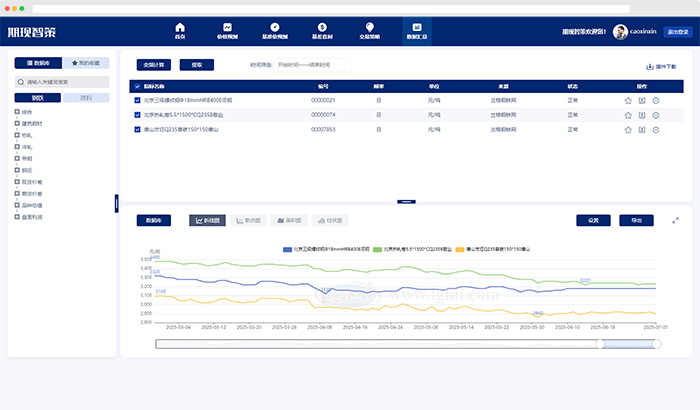This screenshot has height=410, width=700.
Task: Click the user avatar for caoxinxin
Action: tap(620, 32)
